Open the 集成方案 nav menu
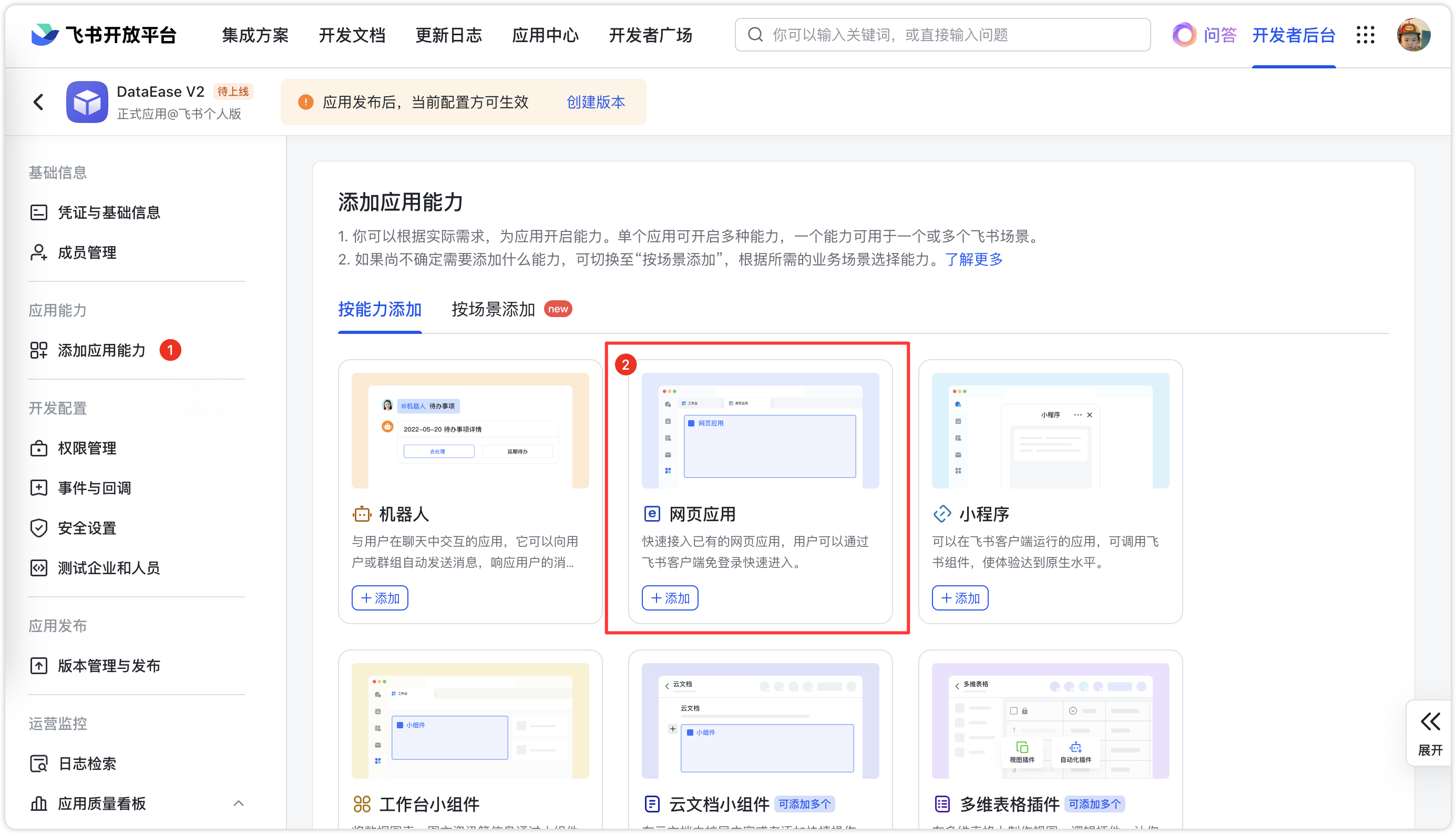1456x834 pixels. tap(255, 35)
